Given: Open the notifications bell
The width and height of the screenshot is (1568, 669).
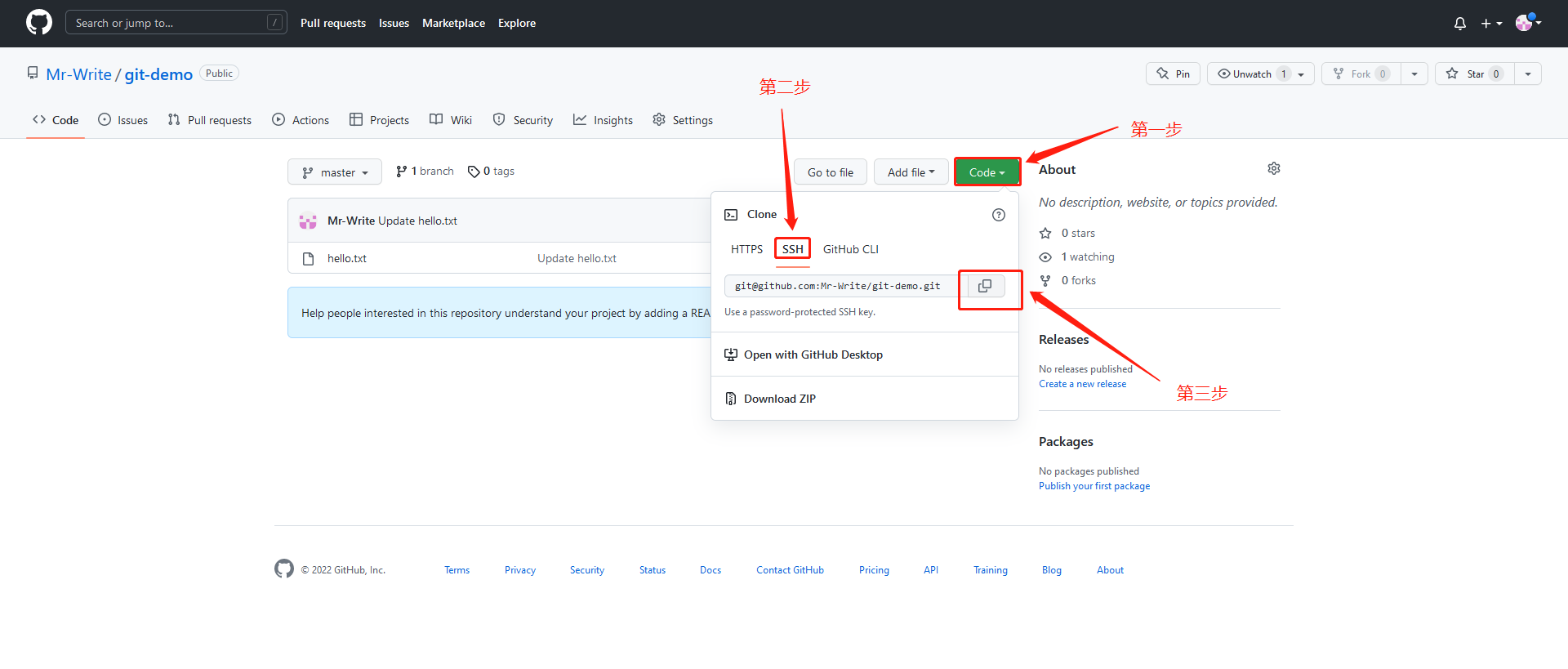Looking at the screenshot, I should 1460,24.
